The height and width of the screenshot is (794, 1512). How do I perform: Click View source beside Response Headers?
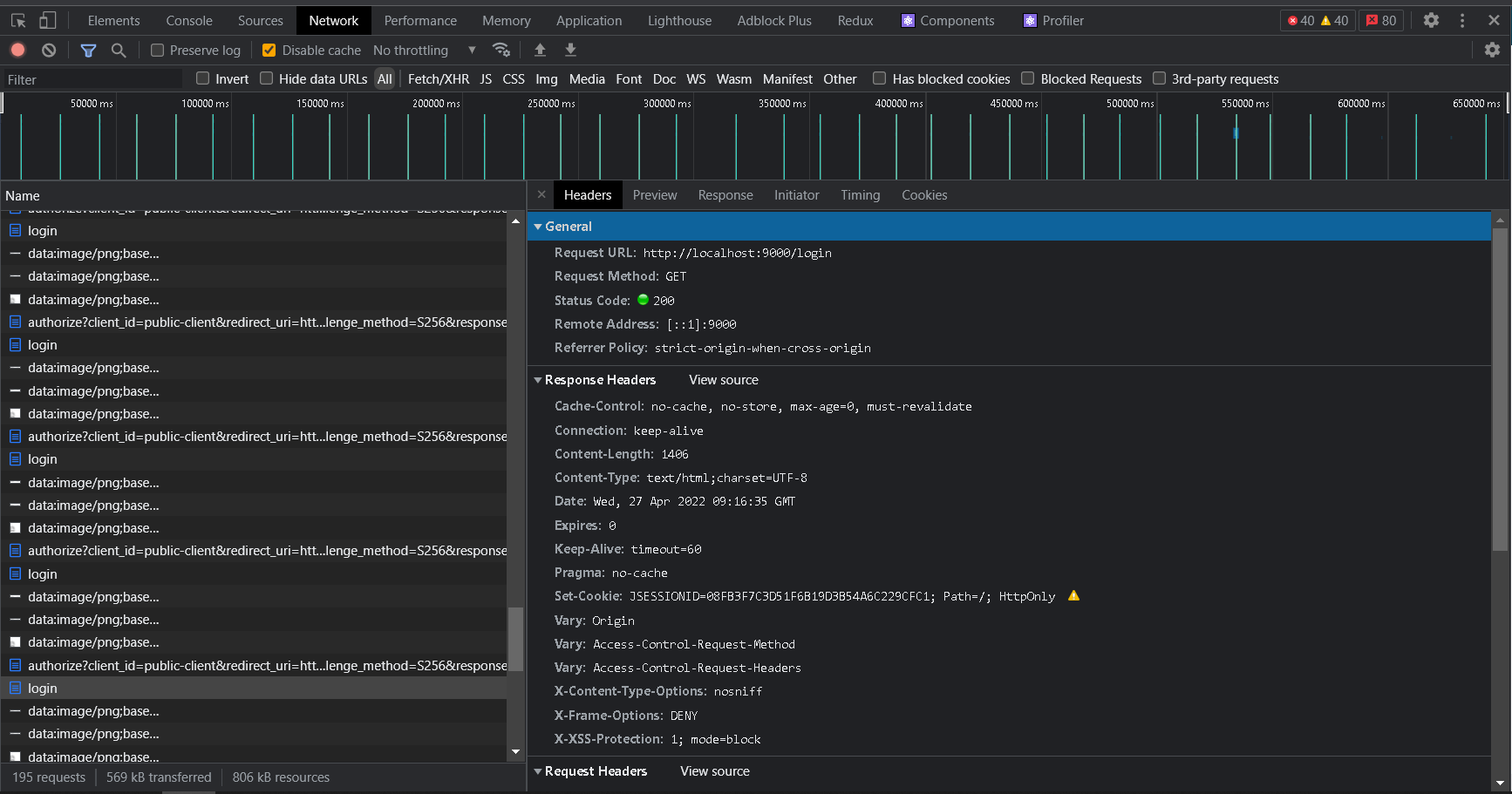(x=723, y=380)
